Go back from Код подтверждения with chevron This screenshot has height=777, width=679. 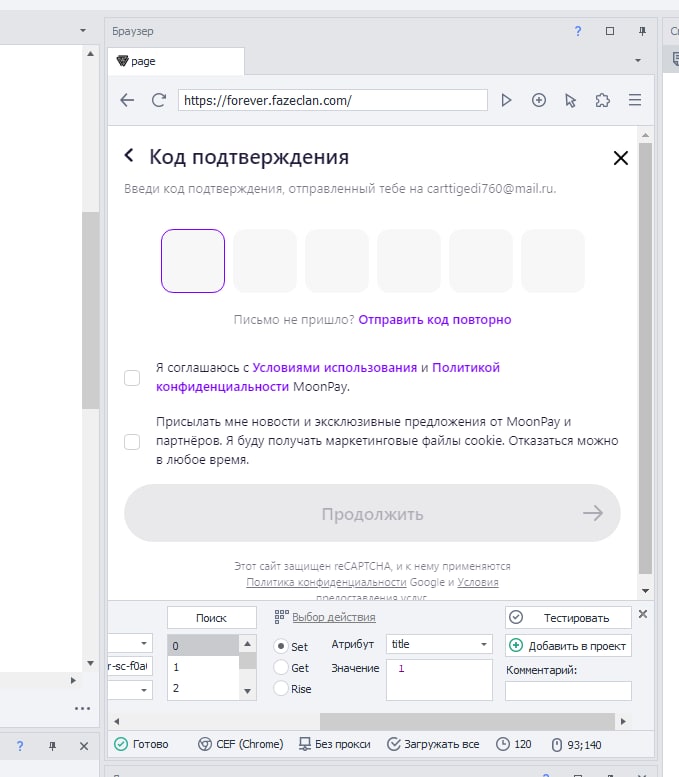129,155
